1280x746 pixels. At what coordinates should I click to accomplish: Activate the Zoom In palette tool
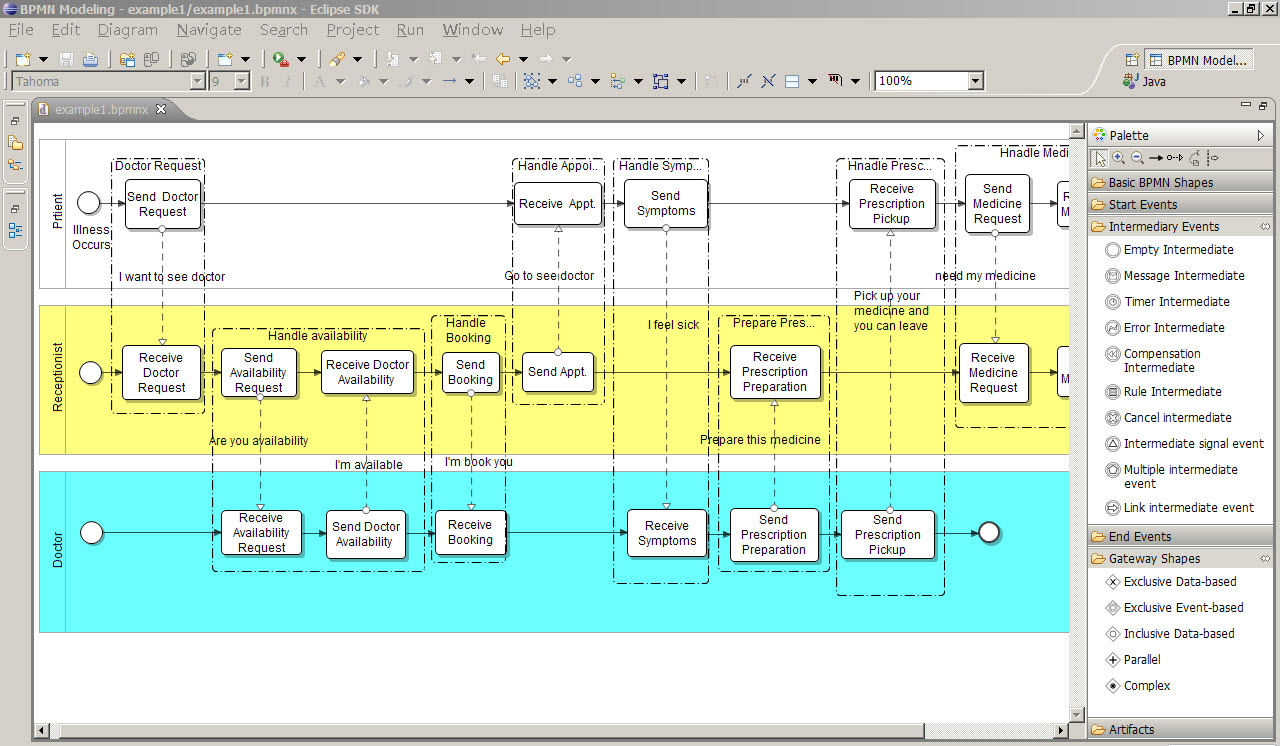point(1119,158)
